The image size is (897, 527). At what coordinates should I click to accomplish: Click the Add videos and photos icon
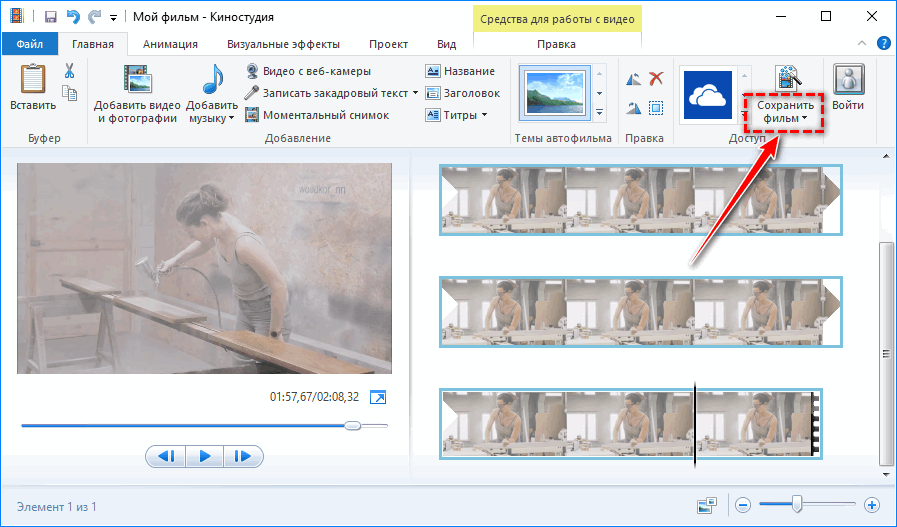(x=137, y=80)
